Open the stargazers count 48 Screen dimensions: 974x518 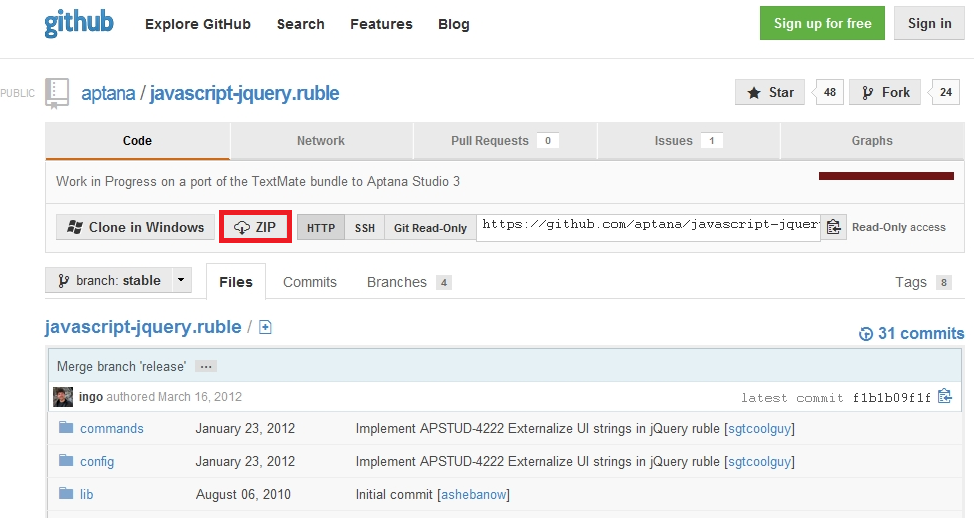click(829, 93)
